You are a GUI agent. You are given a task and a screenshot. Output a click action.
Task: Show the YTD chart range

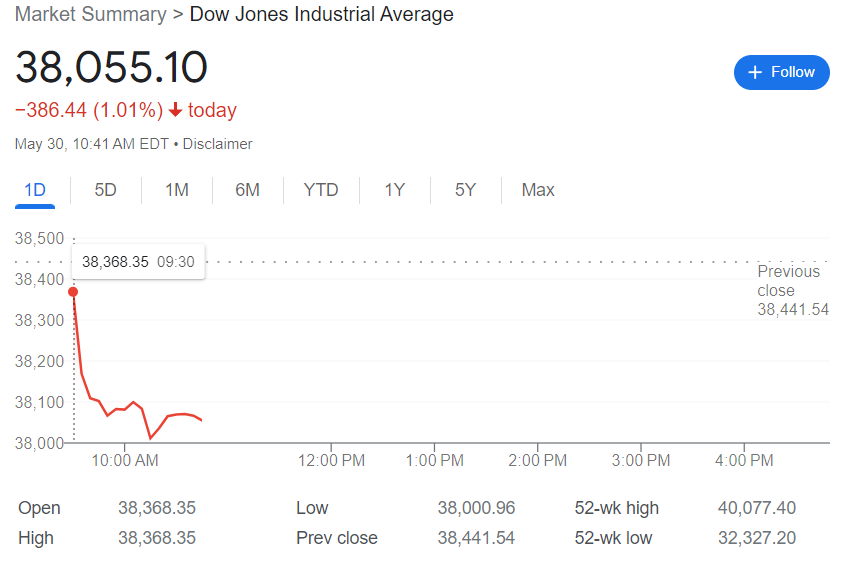click(321, 190)
